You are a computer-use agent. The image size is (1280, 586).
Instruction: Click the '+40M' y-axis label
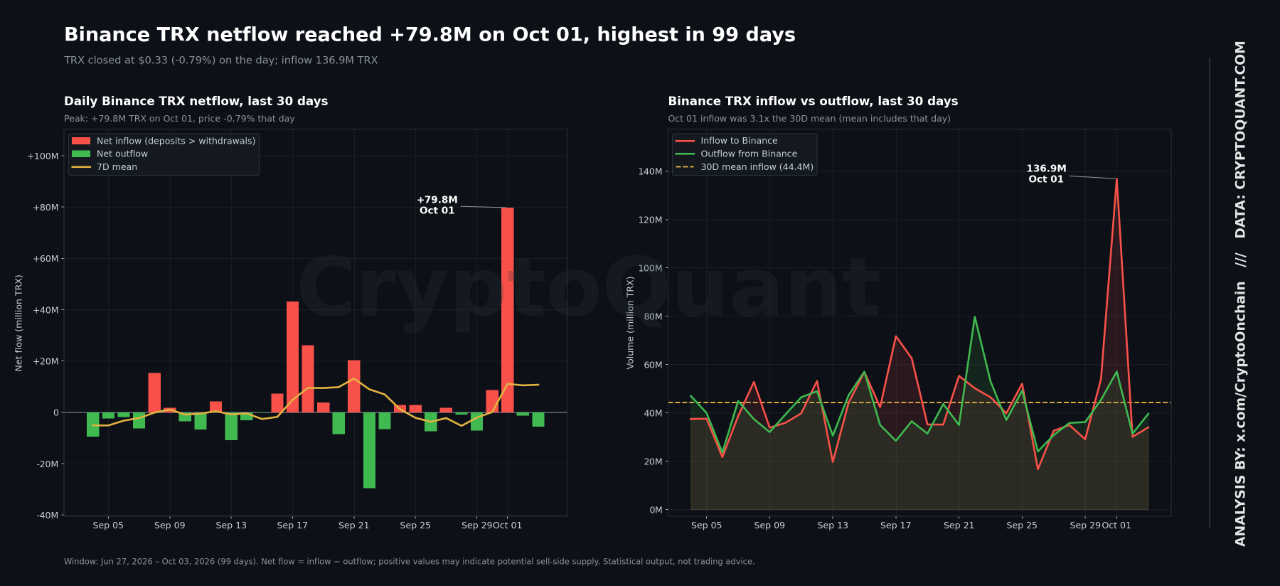(44, 310)
